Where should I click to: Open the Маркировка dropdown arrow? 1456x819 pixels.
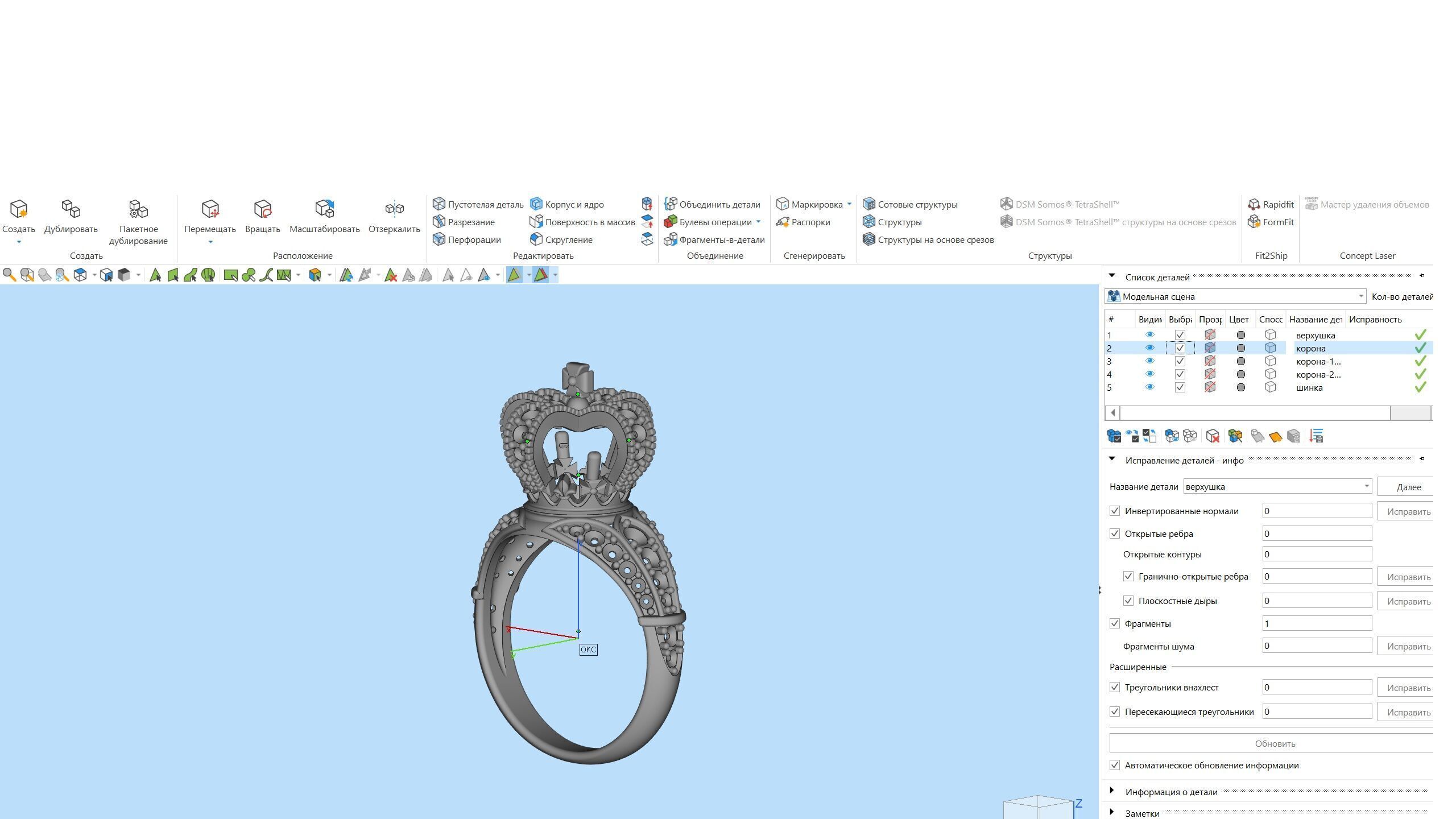click(849, 204)
